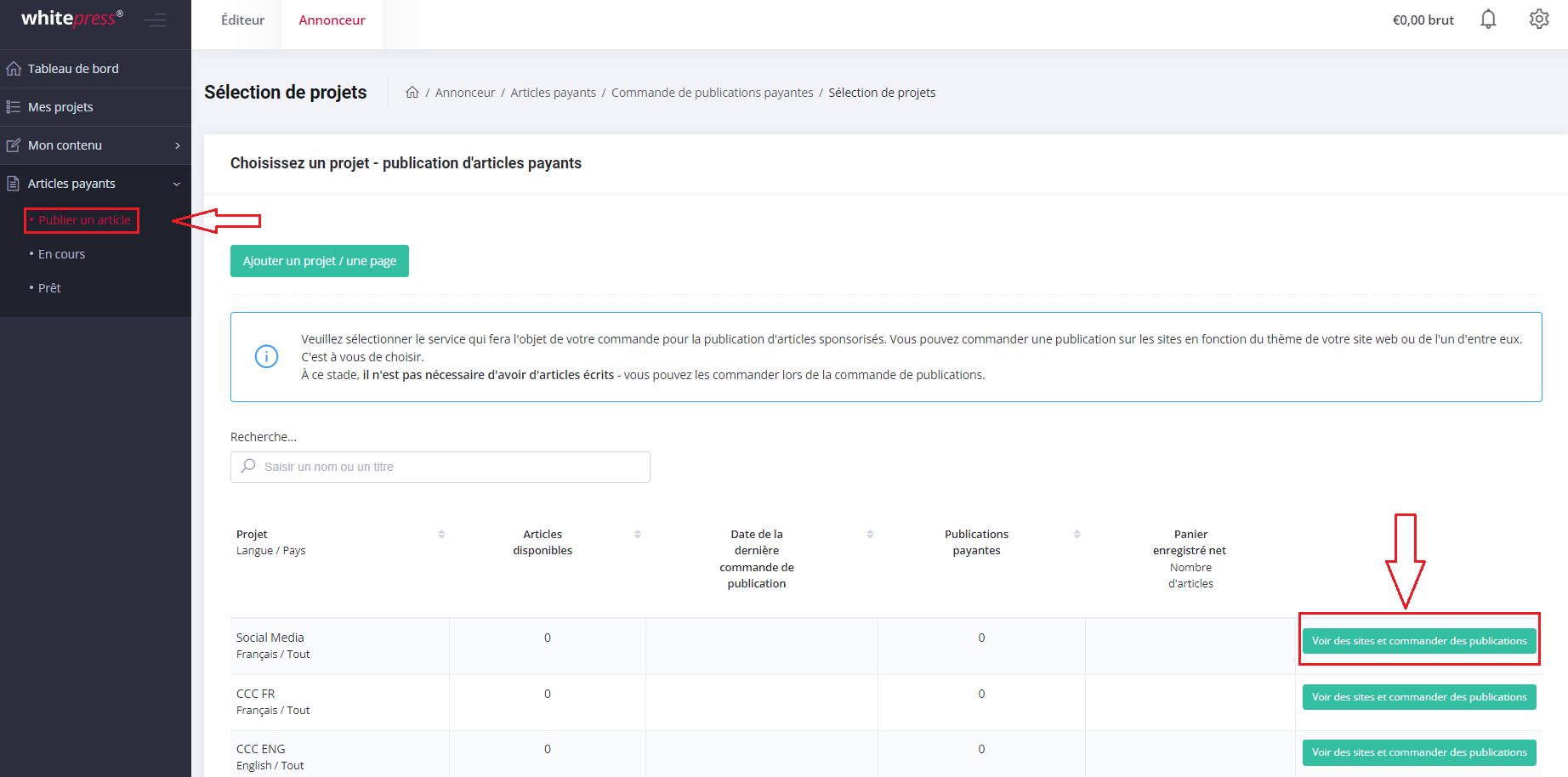View sites and order publications for CCC FR
The width and height of the screenshot is (1568, 777).
point(1419,697)
